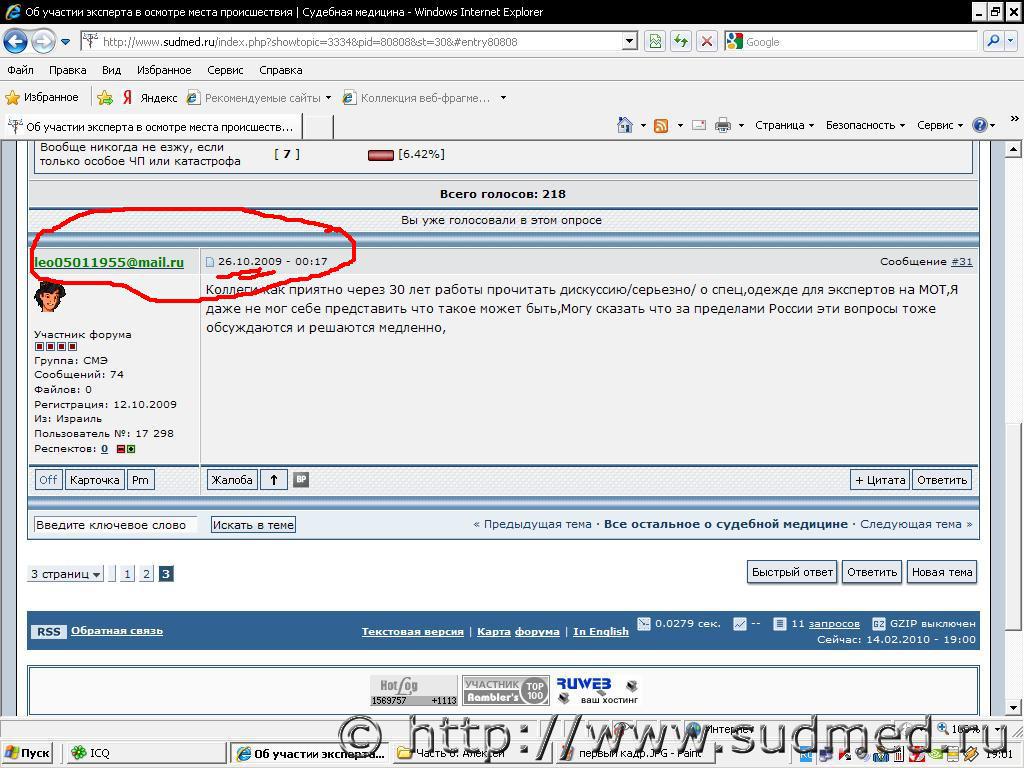This screenshot has height=768, width=1024.
Task: Click the red minus respect icon
Action: [x=121, y=449]
